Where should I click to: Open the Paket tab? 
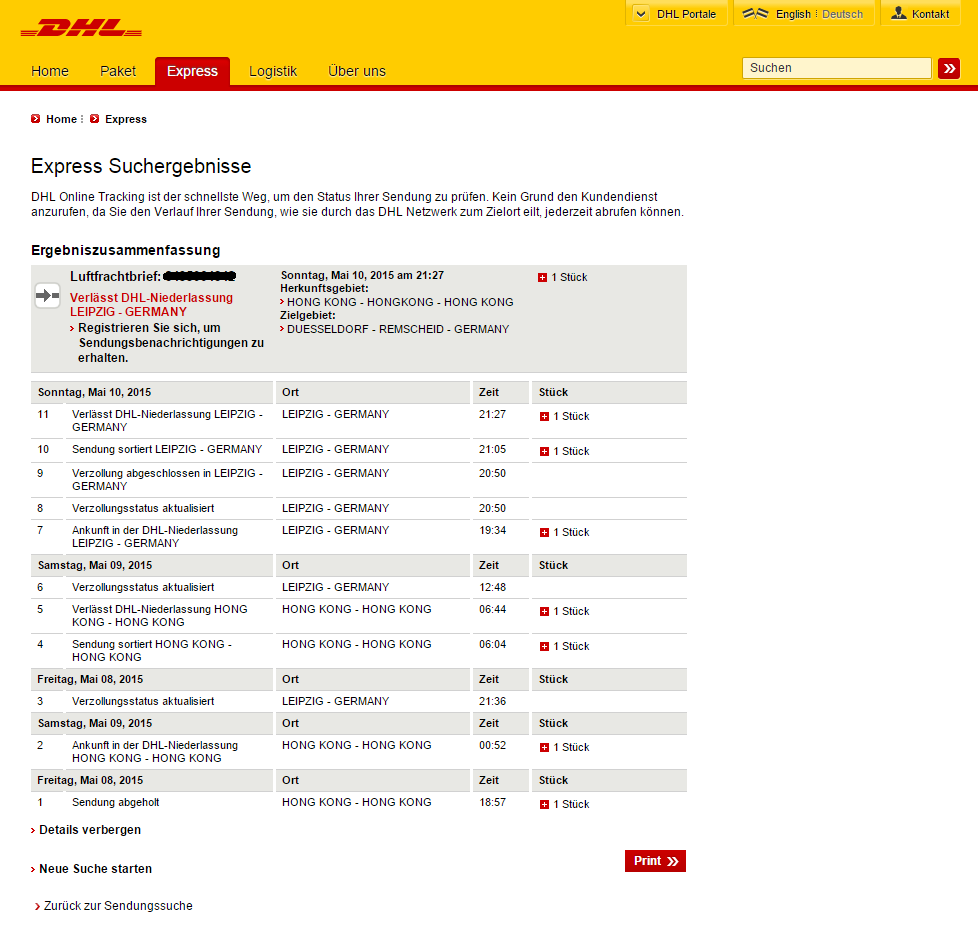[x=118, y=71]
